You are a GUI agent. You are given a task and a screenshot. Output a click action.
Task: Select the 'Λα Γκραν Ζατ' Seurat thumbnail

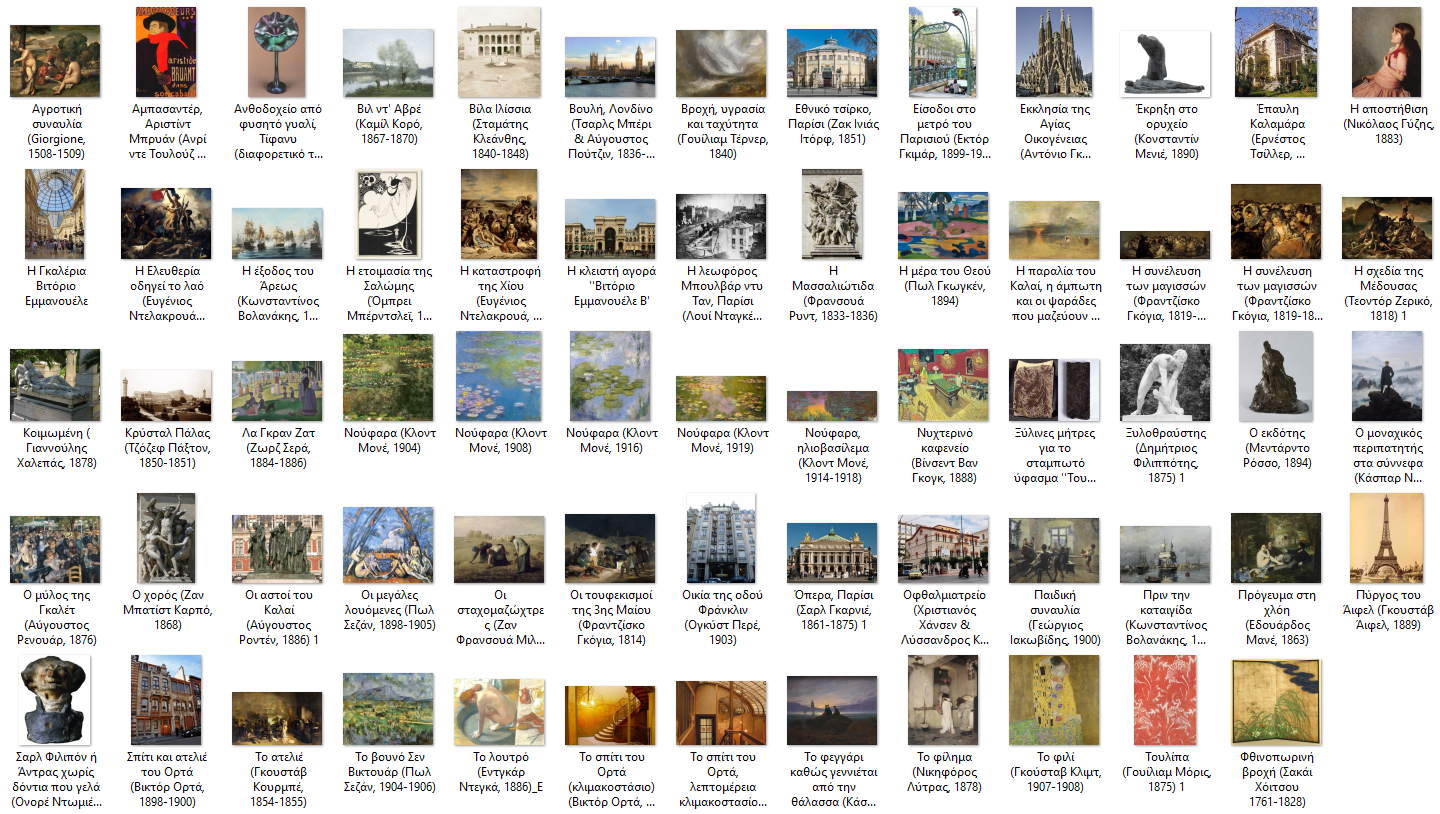tap(279, 391)
